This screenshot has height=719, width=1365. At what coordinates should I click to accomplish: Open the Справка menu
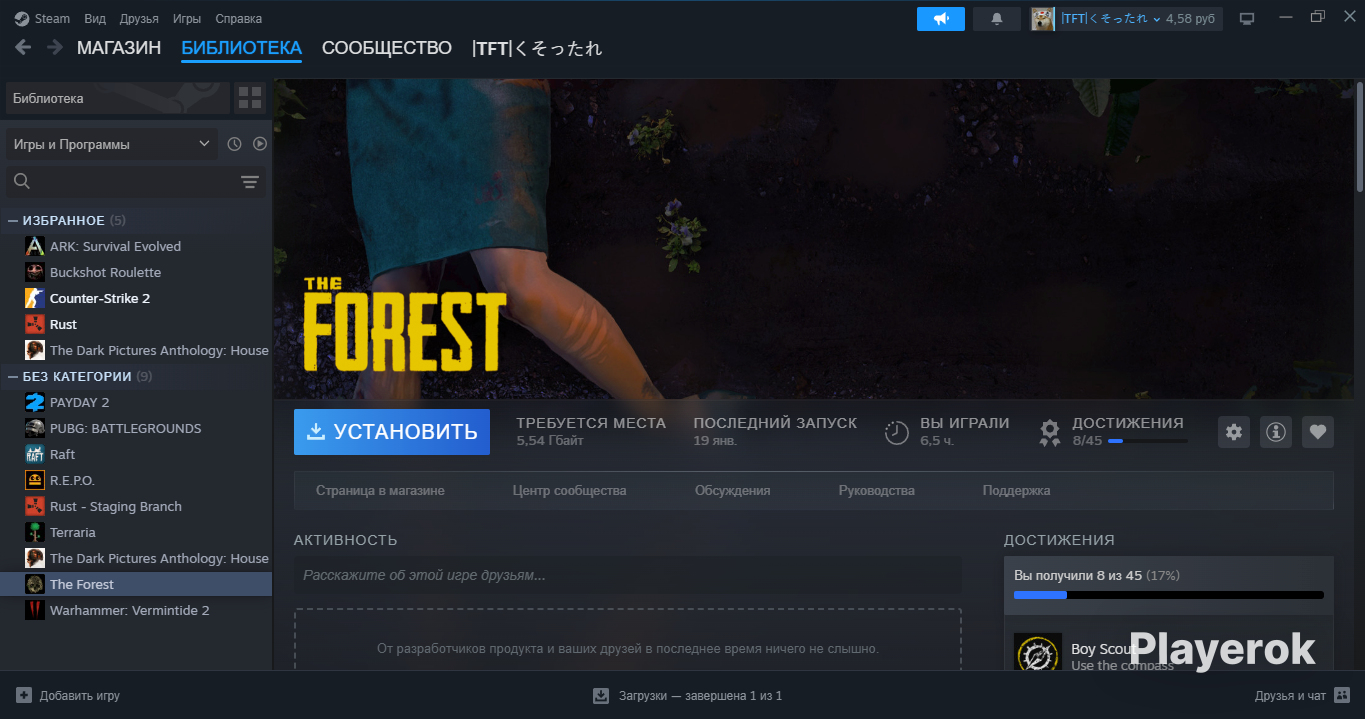pyautogui.click(x=239, y=19)
